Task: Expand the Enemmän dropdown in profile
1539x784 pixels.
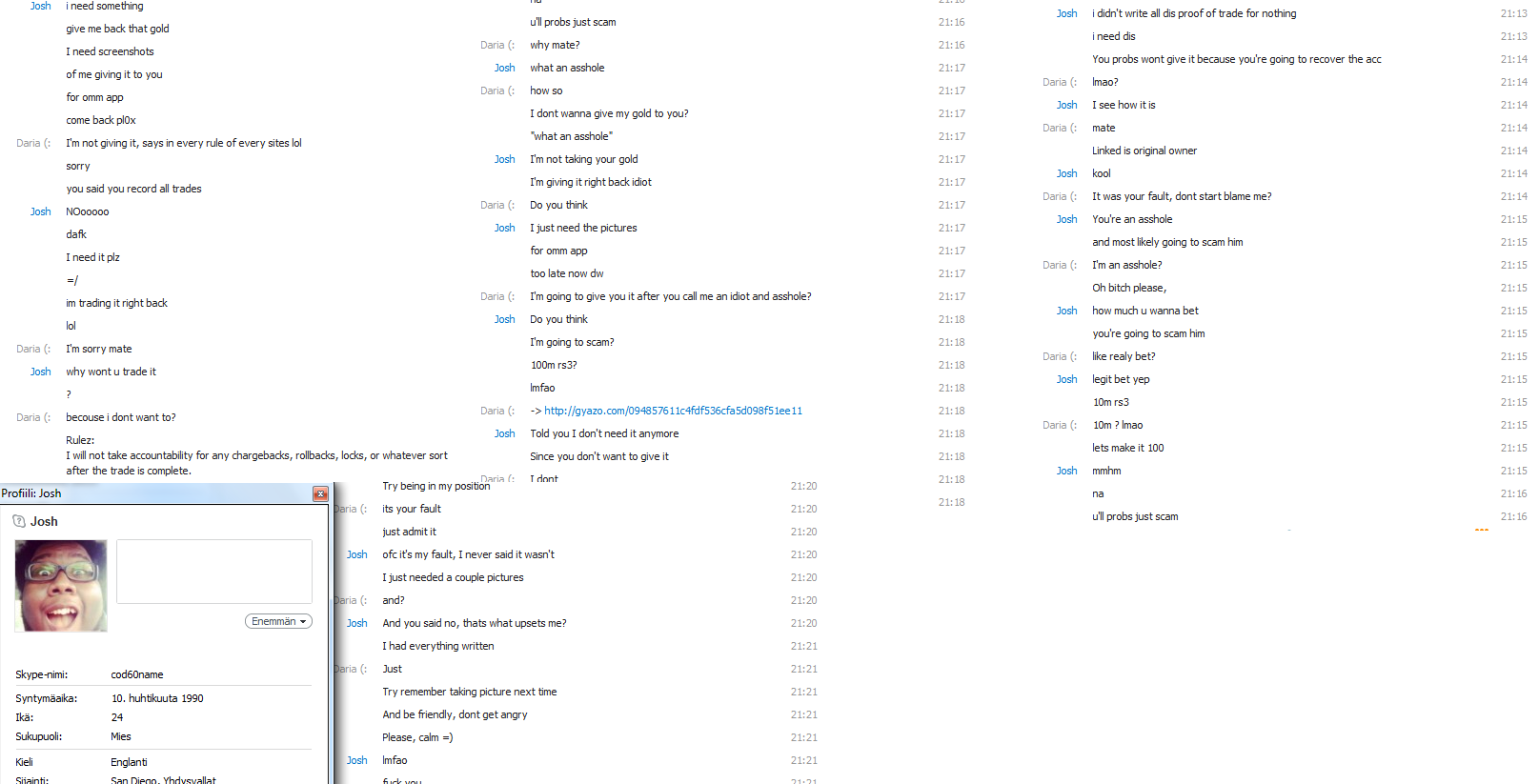Action: click(278, 621)
